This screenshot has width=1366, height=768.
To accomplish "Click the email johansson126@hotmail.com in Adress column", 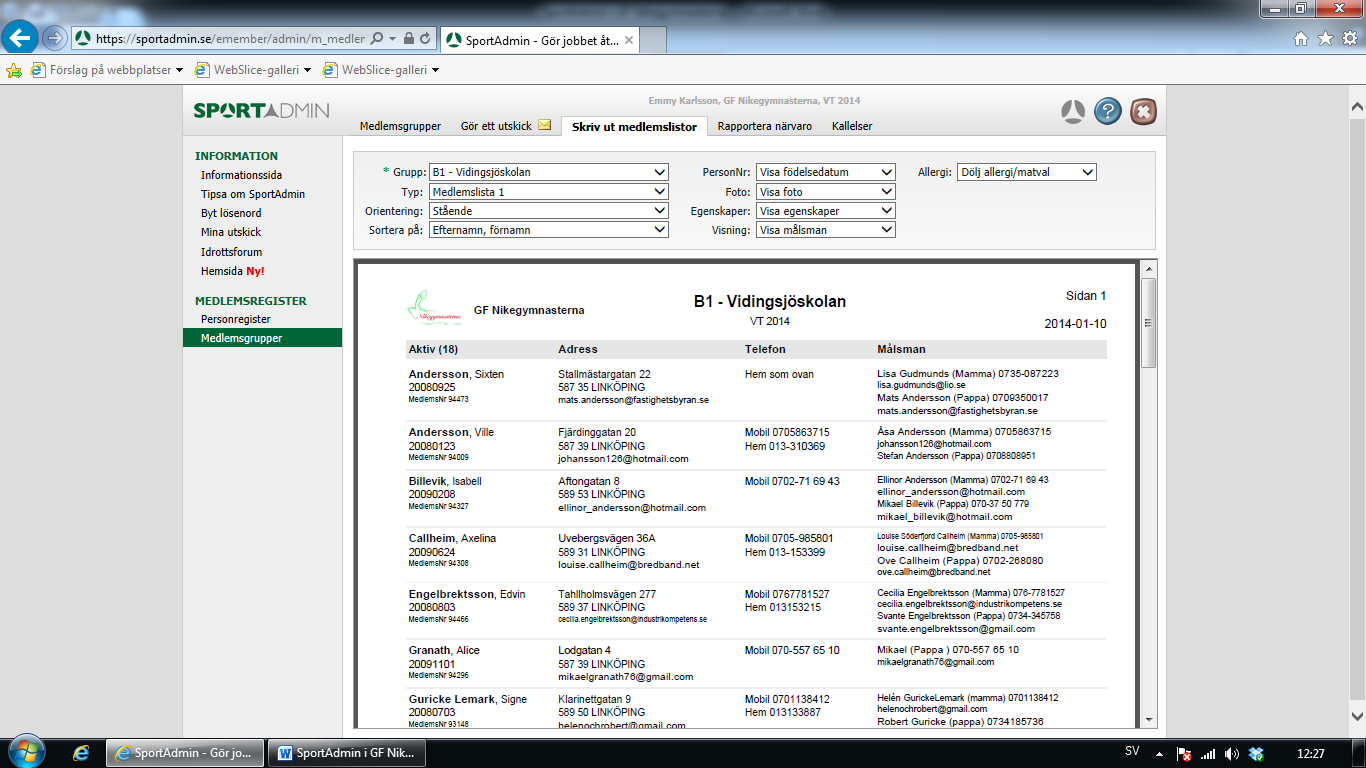I will 623,458.
